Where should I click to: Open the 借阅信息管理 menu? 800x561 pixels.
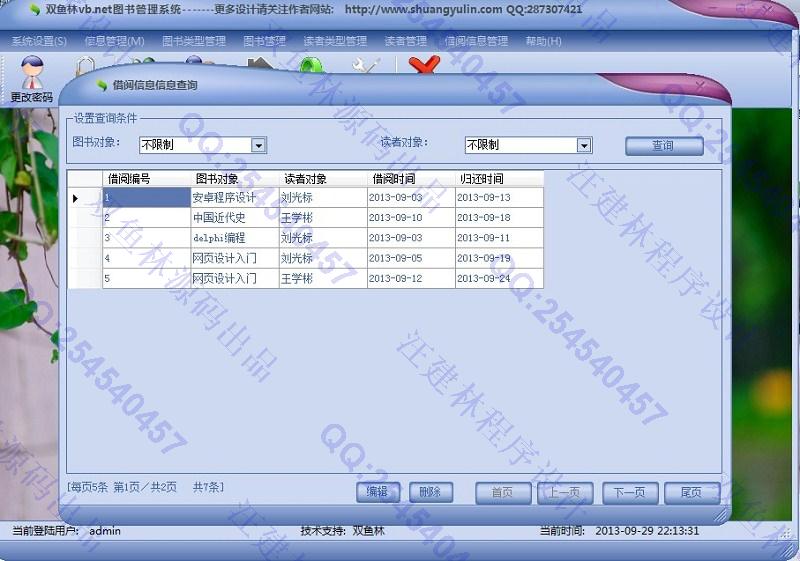point(476,41)
